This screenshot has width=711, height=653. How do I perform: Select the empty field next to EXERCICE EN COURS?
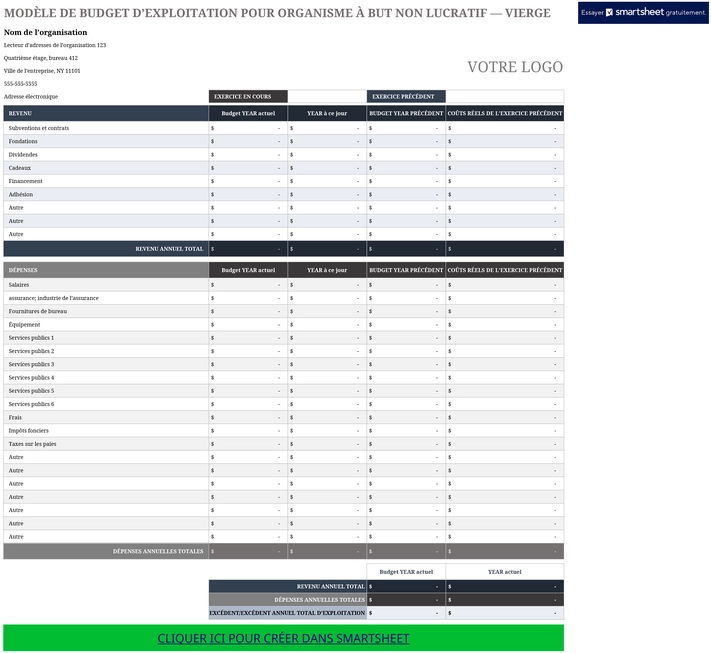(x=327, y=96)
